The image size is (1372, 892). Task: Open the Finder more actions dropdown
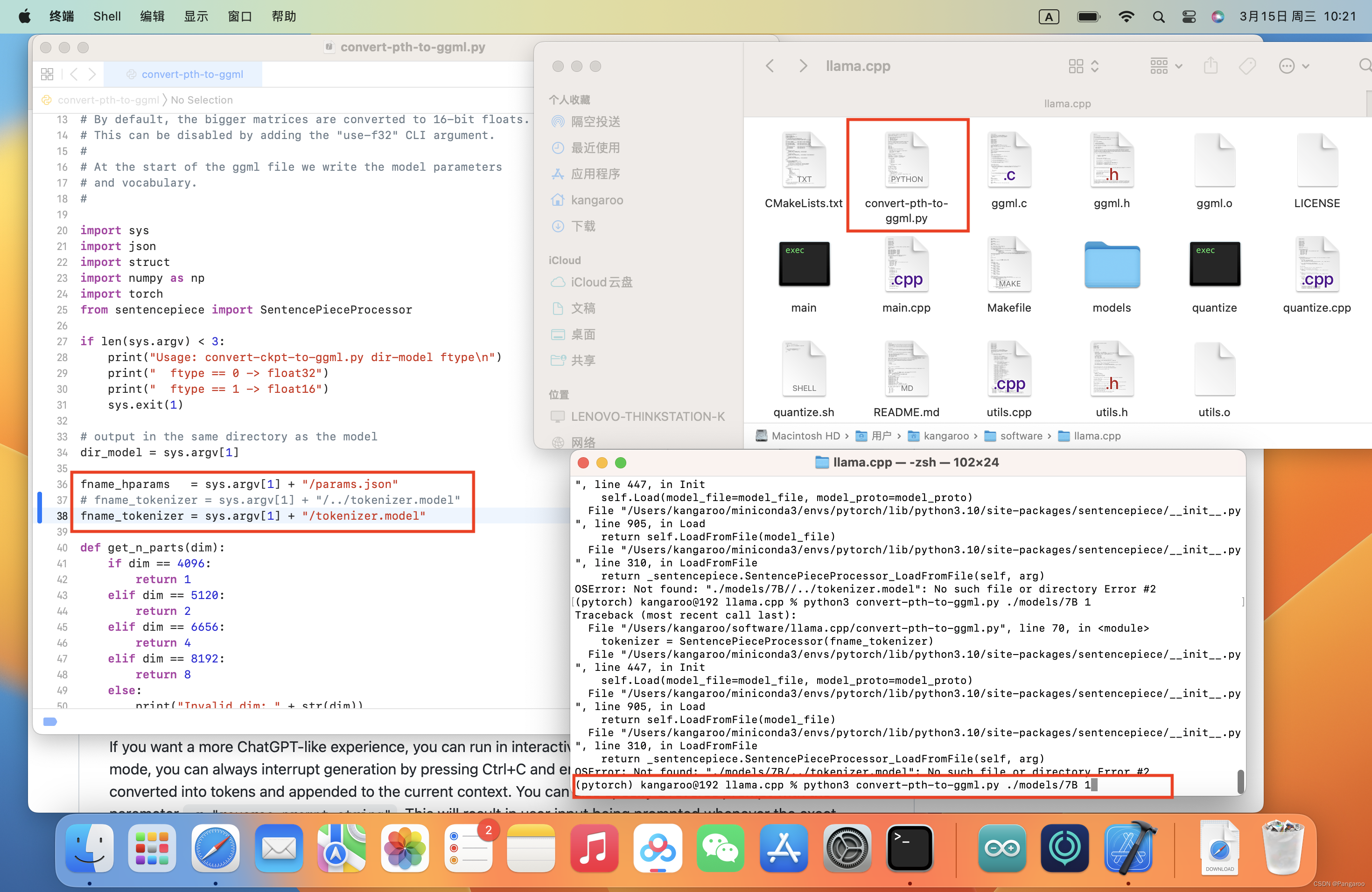tap(1294, 66)
